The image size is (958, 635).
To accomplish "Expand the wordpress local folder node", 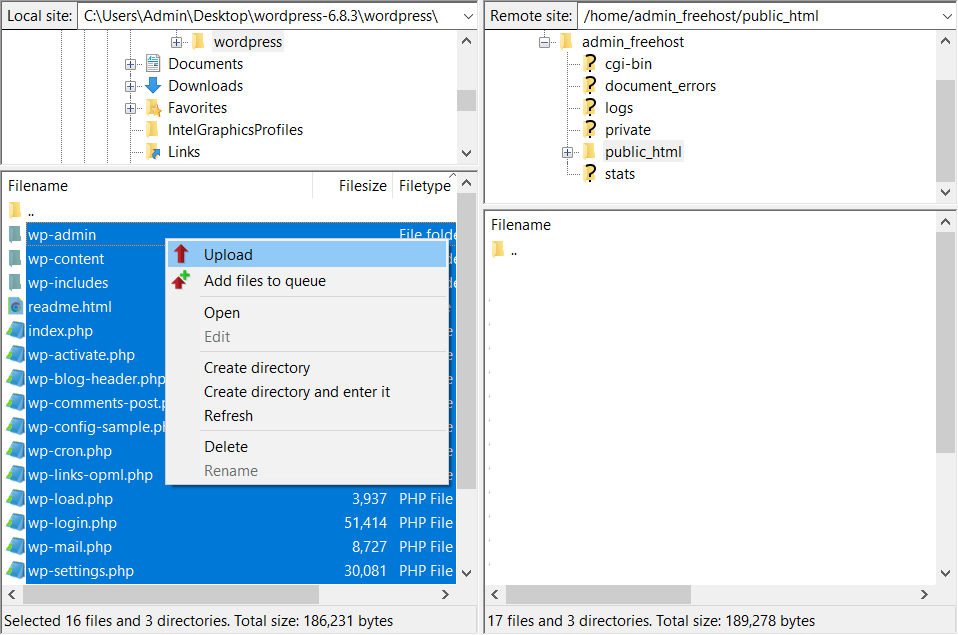I will 176,42.
